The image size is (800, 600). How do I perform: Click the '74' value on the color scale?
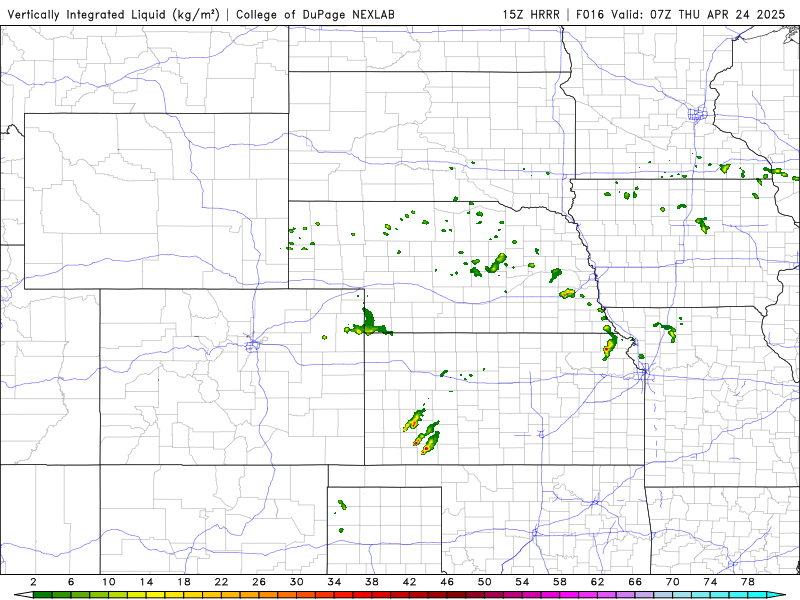click(711, 582)
